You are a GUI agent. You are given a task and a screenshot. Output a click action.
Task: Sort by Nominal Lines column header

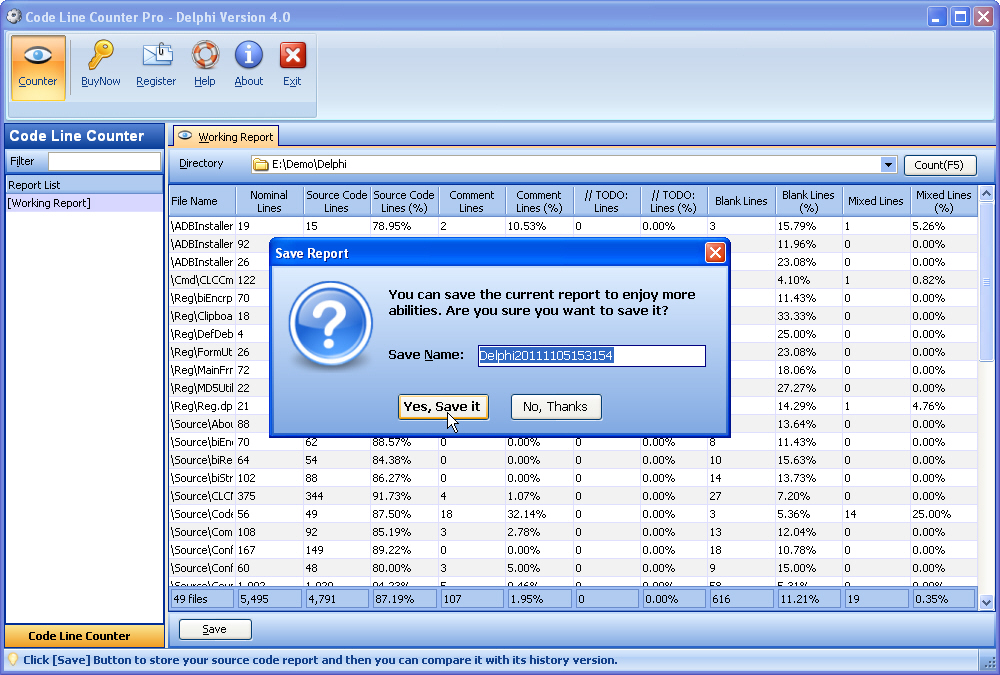(269, 201)
